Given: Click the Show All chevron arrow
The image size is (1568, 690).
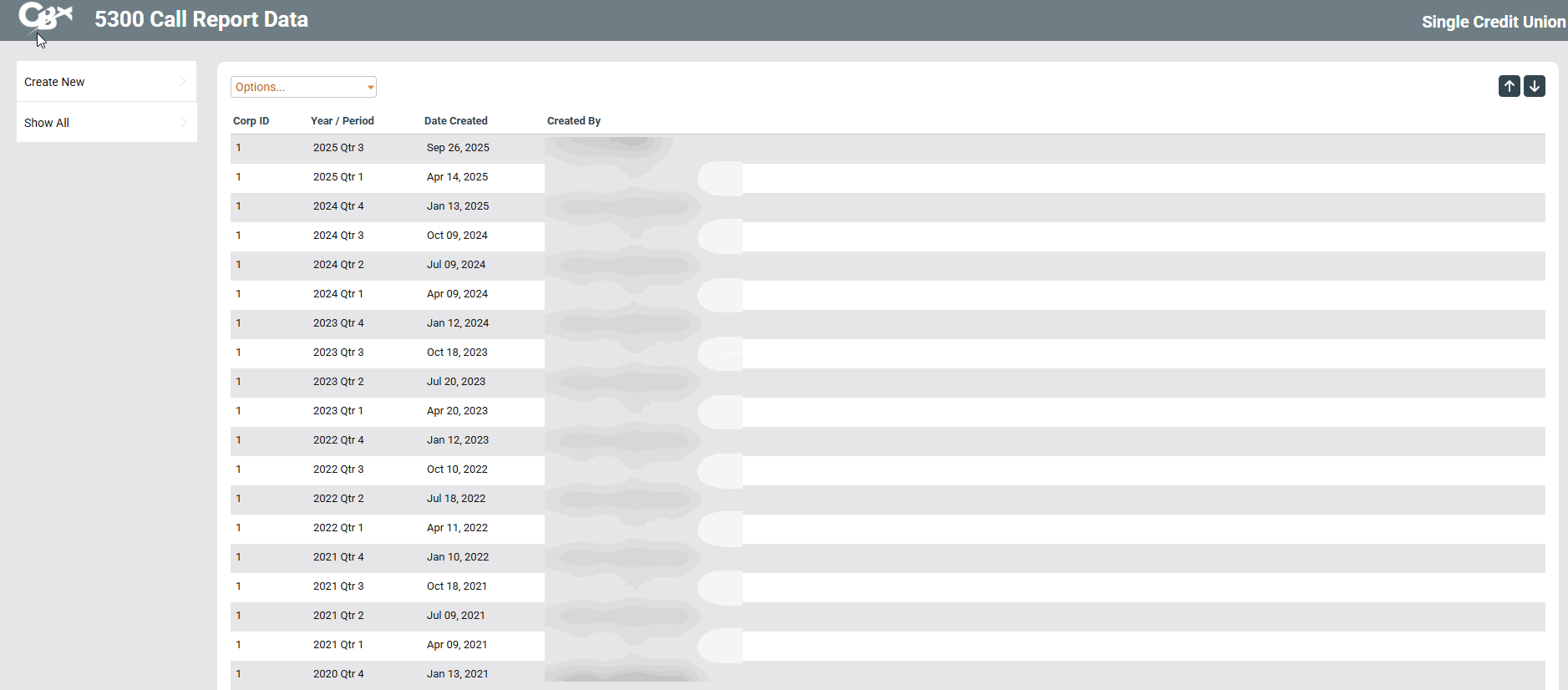Looking at the screenshot, I should [x=183, y=122].
